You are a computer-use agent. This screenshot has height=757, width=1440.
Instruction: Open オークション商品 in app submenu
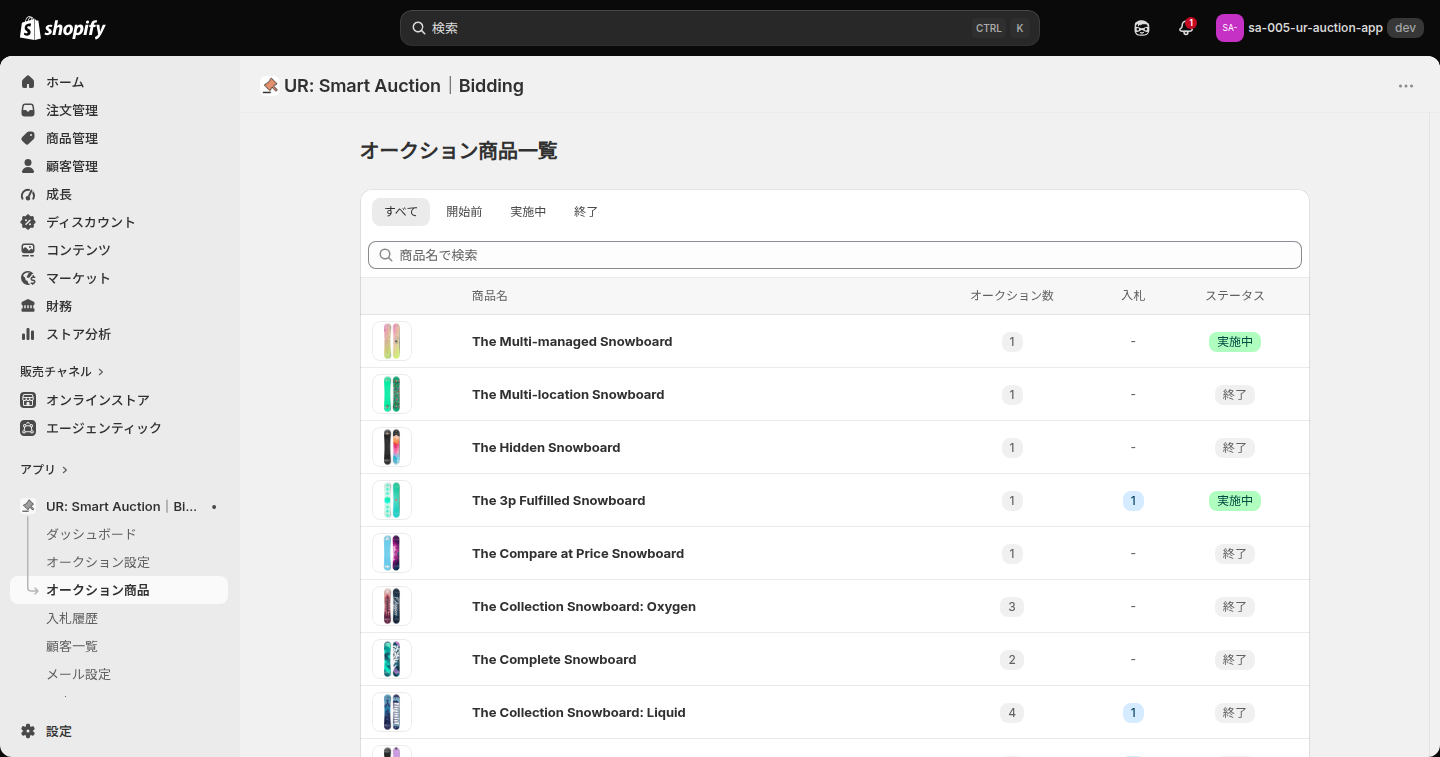click(119, 590)
